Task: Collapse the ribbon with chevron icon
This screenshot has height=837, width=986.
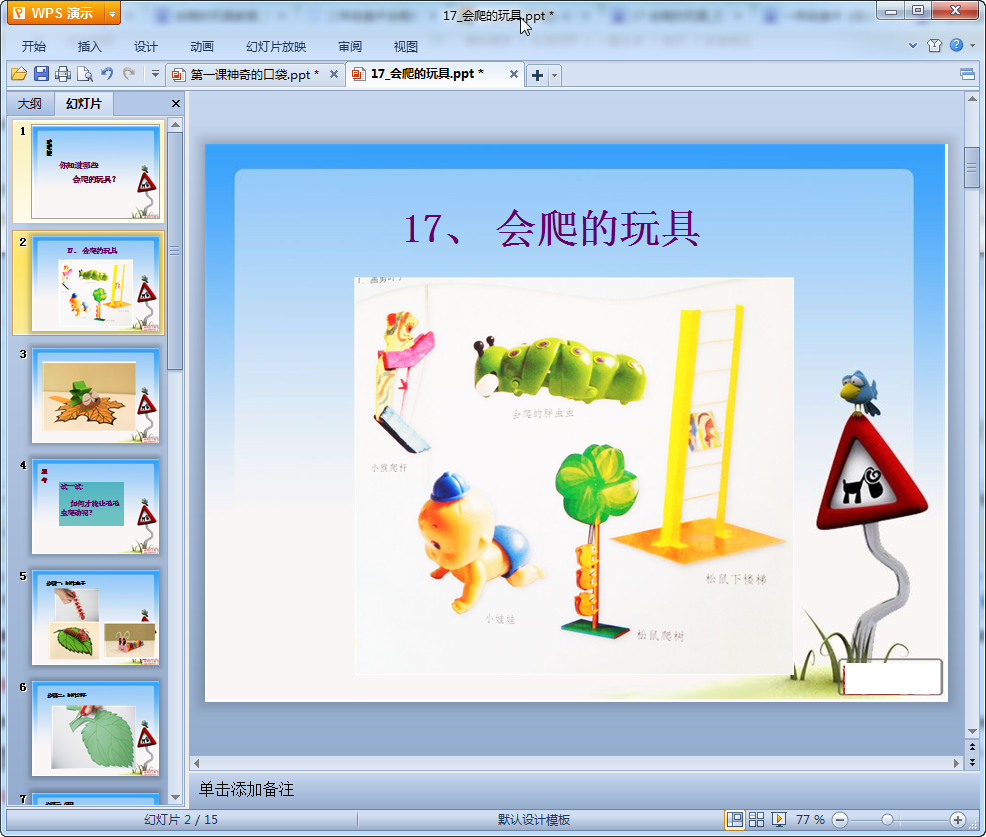Action: [913, 46]
